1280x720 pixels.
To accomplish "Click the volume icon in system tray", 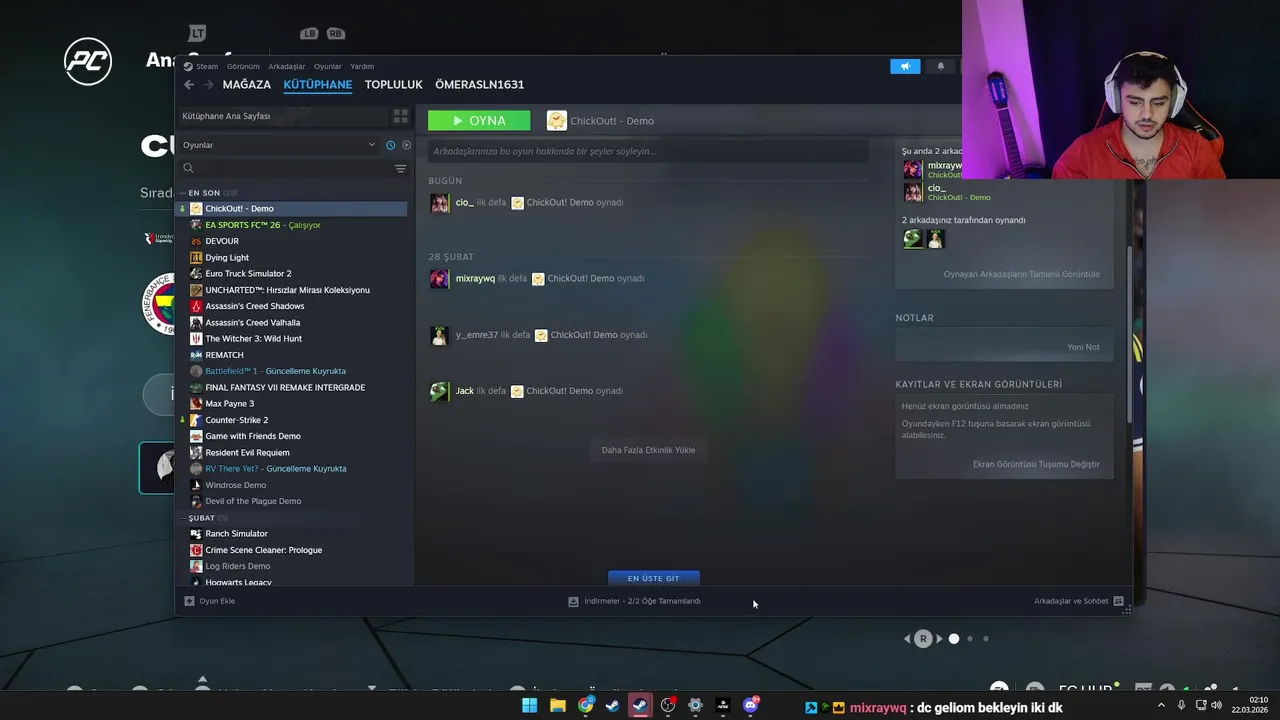I will pyautogui.click(x=1216, y=705).
